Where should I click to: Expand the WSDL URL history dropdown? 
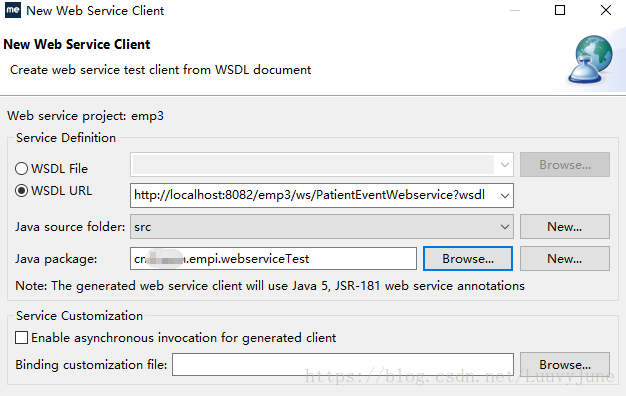[505, 196]
